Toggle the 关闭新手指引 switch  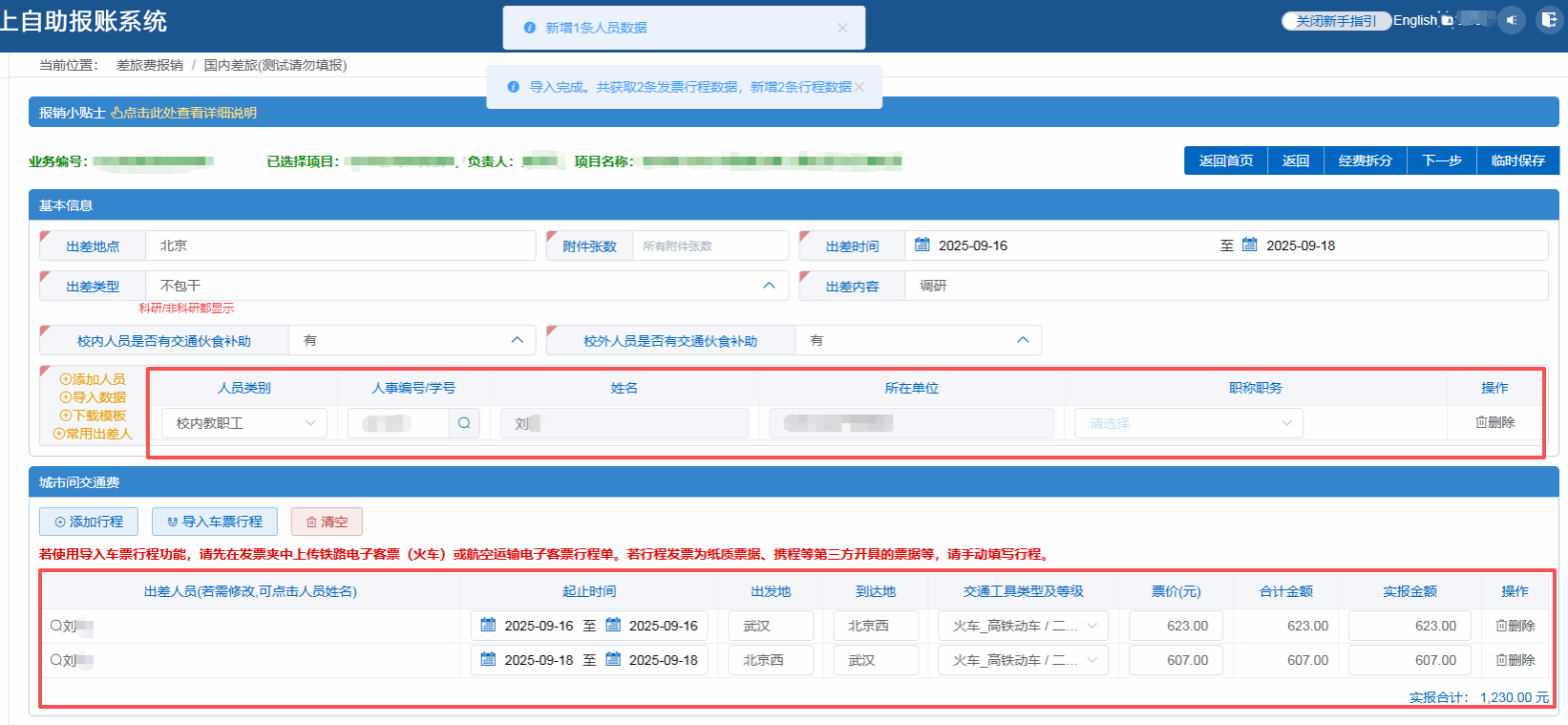pos(1335,21)
